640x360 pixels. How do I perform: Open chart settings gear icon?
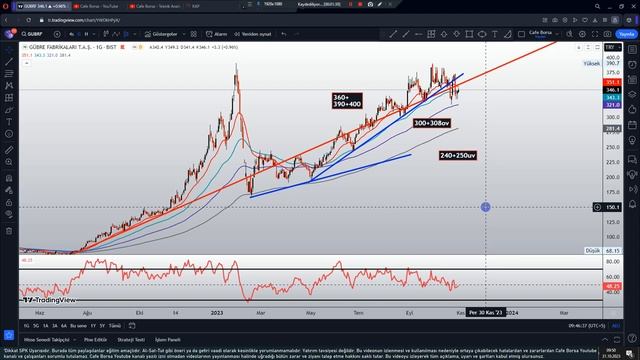[x=582, y=34]
